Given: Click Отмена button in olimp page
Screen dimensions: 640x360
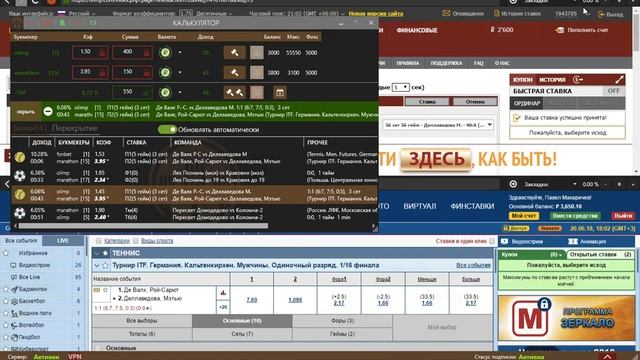Looking at the screenshot, I should click(x=475, y=102).
